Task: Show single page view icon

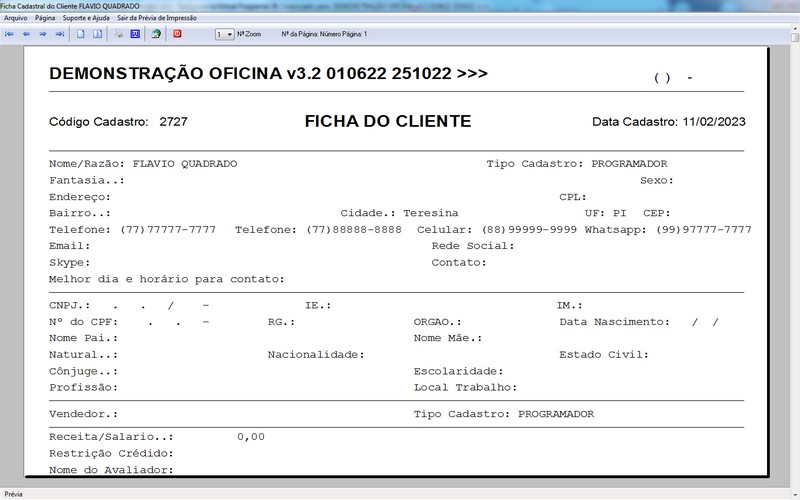Action: [81, 34]
